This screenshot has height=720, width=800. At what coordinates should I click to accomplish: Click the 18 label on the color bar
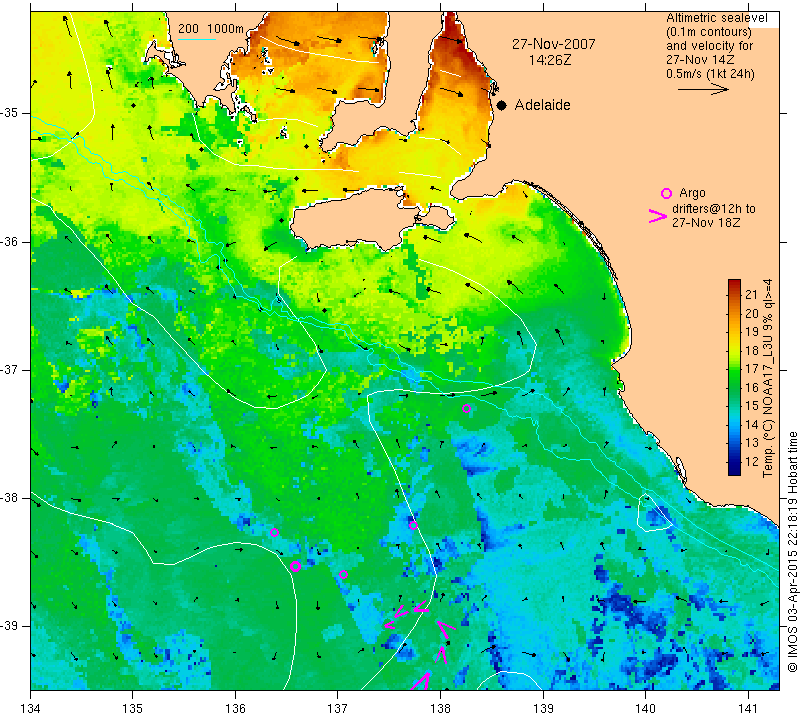[x=752, y=350]
